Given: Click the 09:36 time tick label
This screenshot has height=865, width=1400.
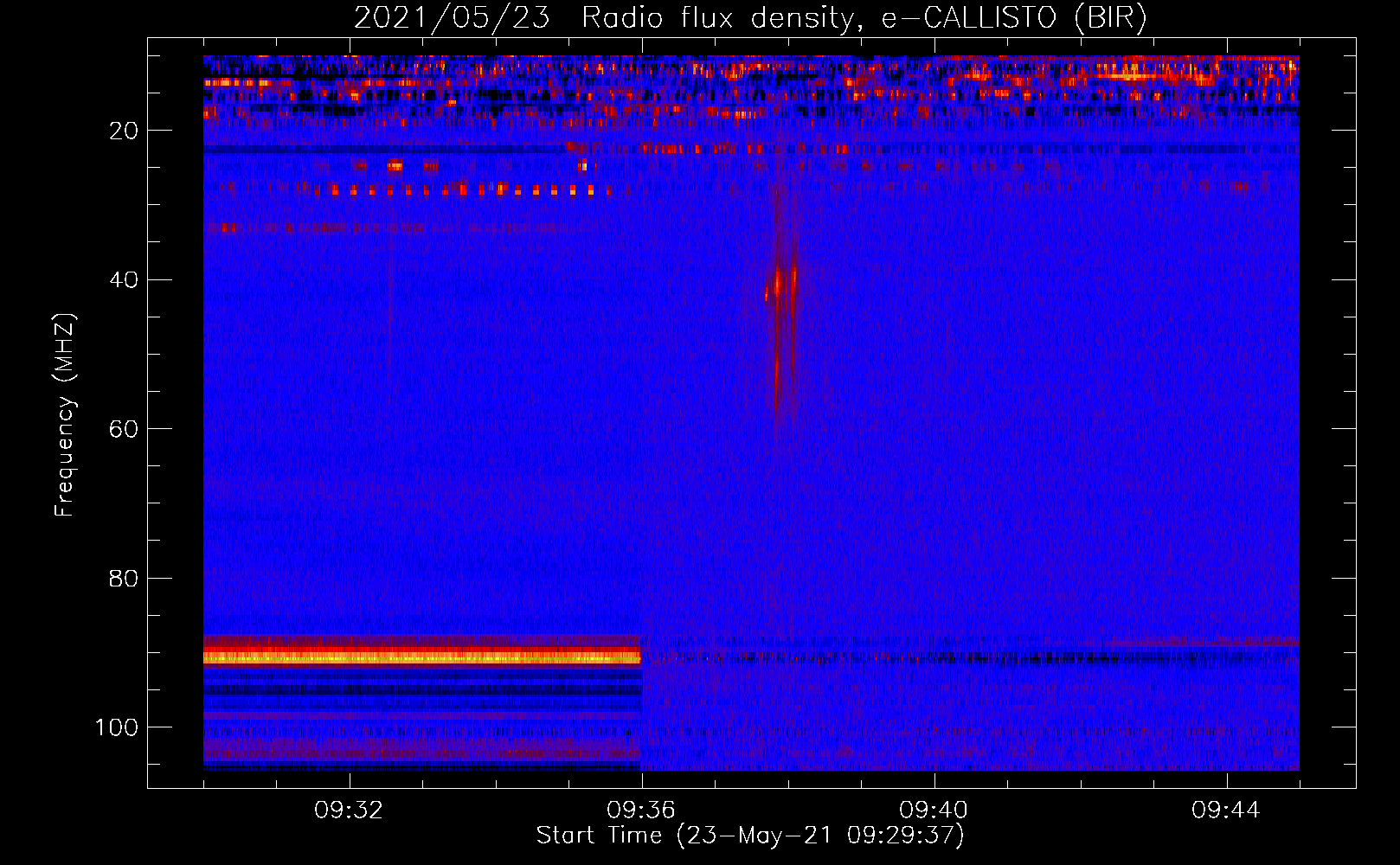Looking at the screenshot, I should click(x=641, y=811).
